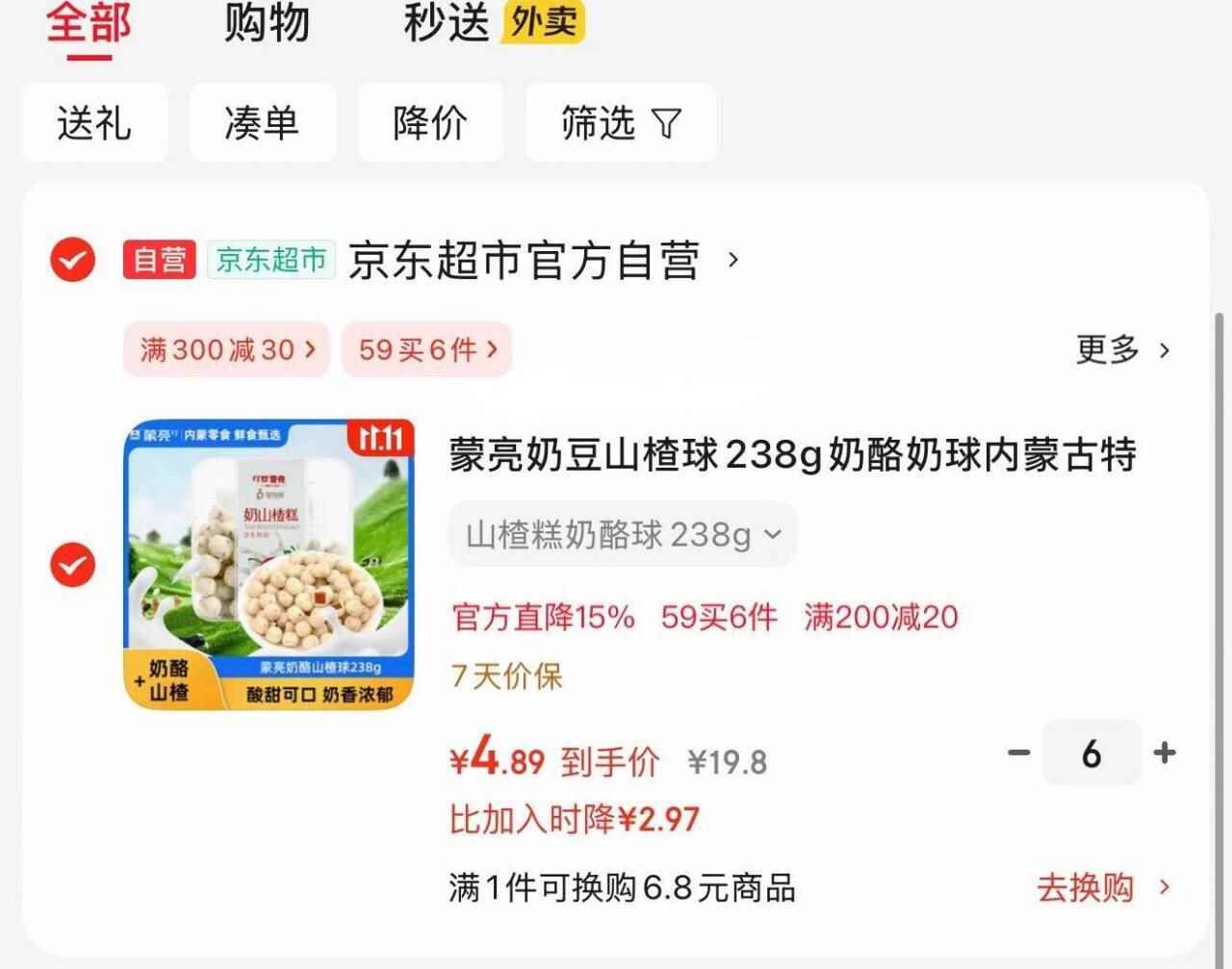Image resolution: width=1232 pixels, height=969 pixels.
Task: Increase quantity with plus icon
Action: click(1165, 752)
